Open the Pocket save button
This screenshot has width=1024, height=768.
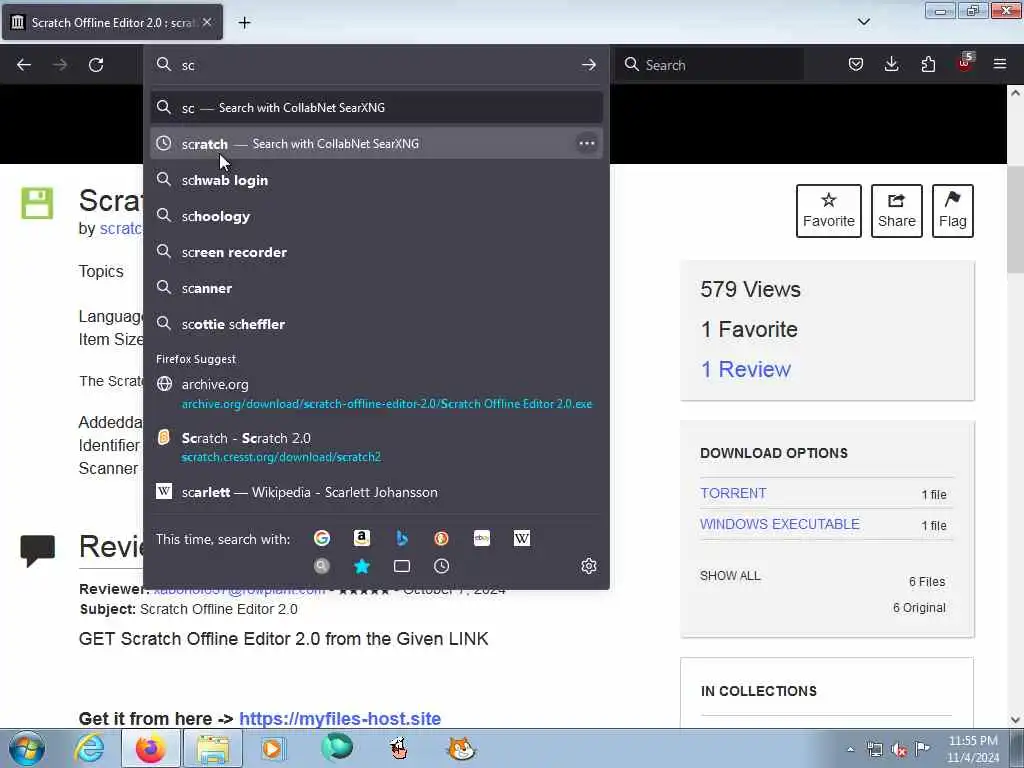(856, 65)
